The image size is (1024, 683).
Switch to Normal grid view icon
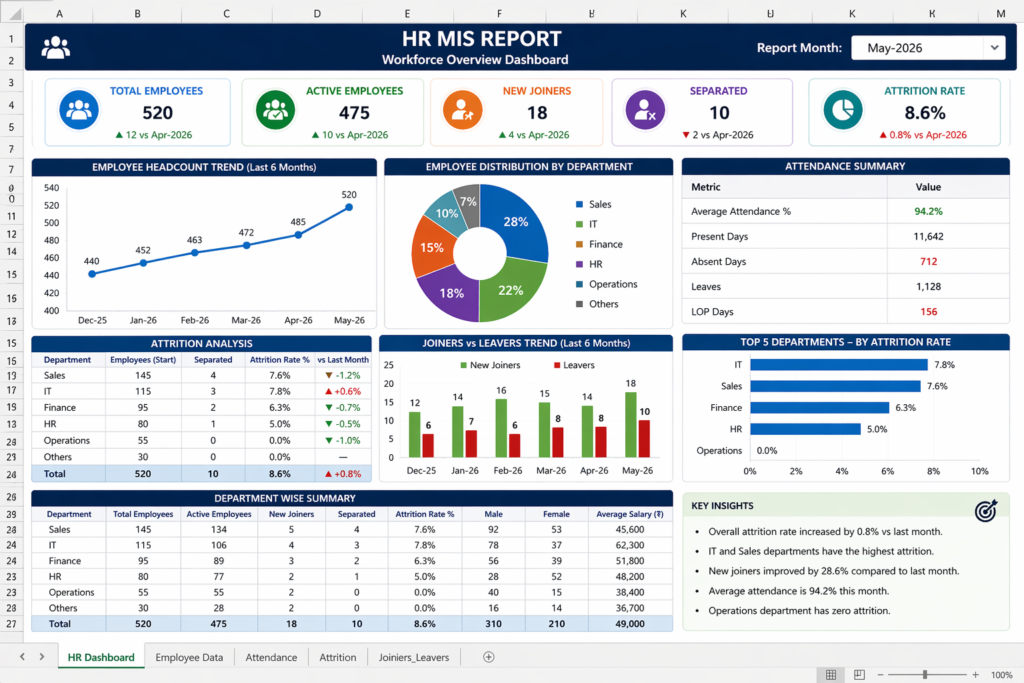(831, 675)
